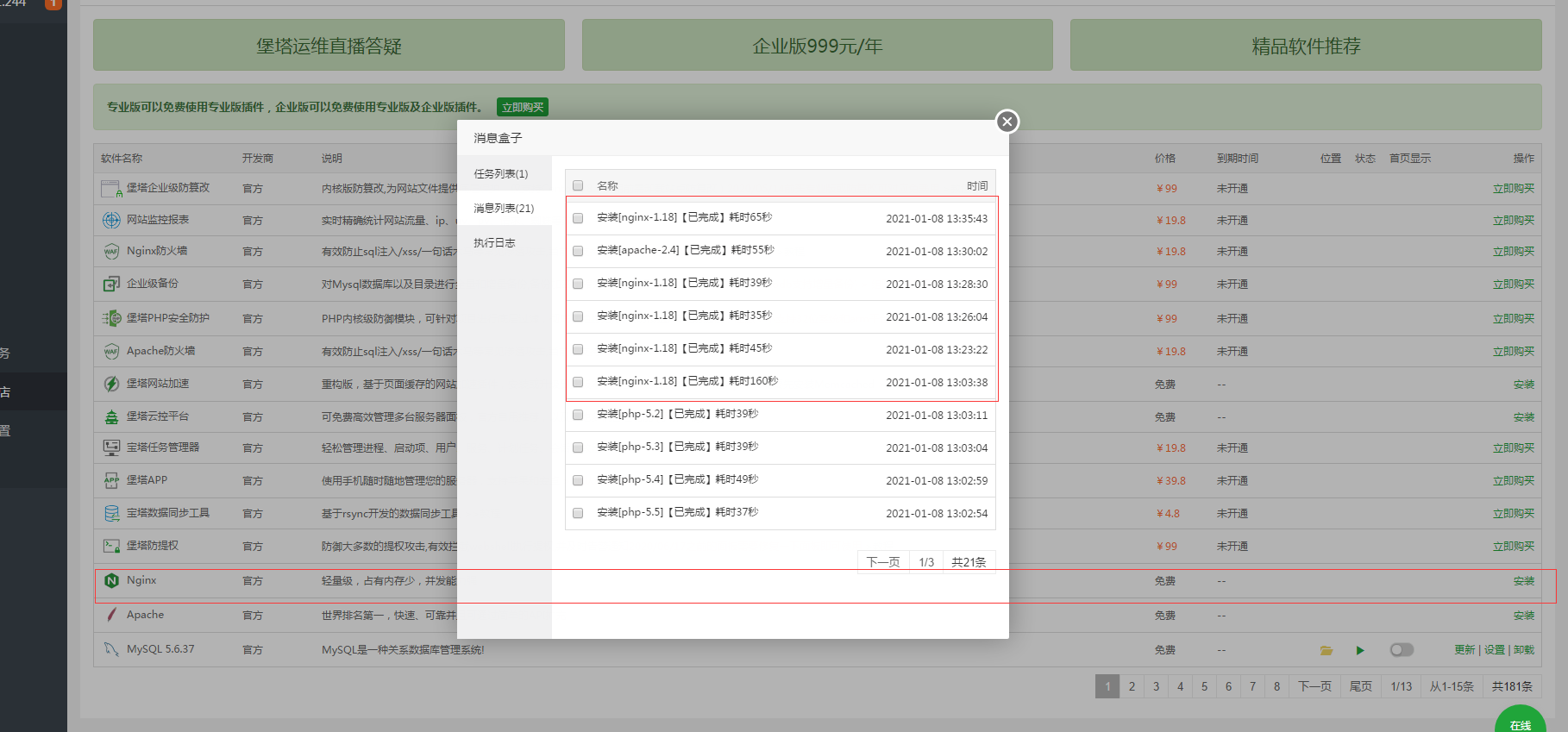Switch to the 执行日志 tab

click(x=504, y=242)
